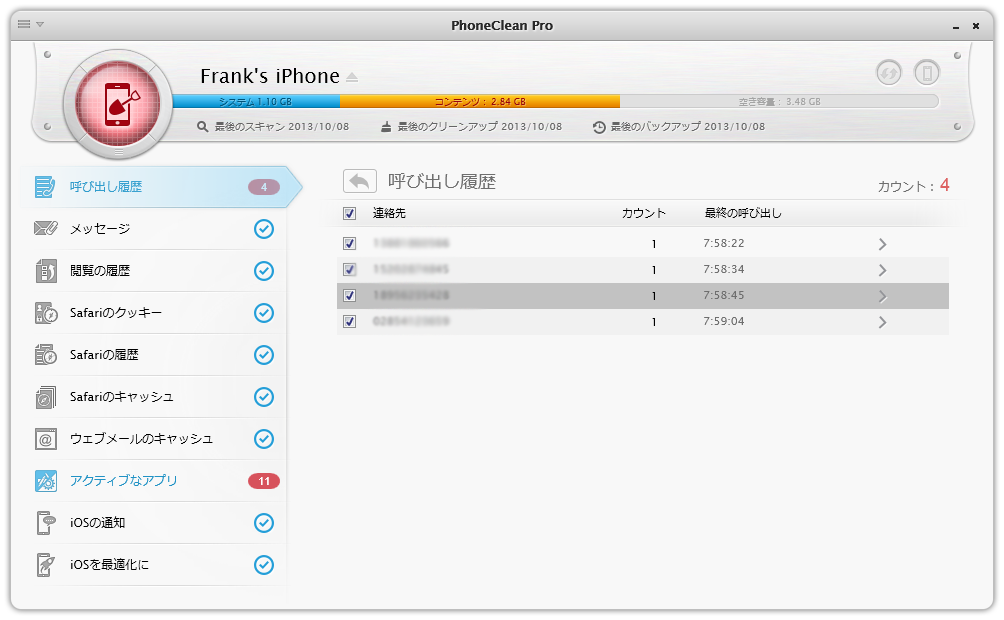Uncheck the call entry at 7:58:22

point(350,243)
